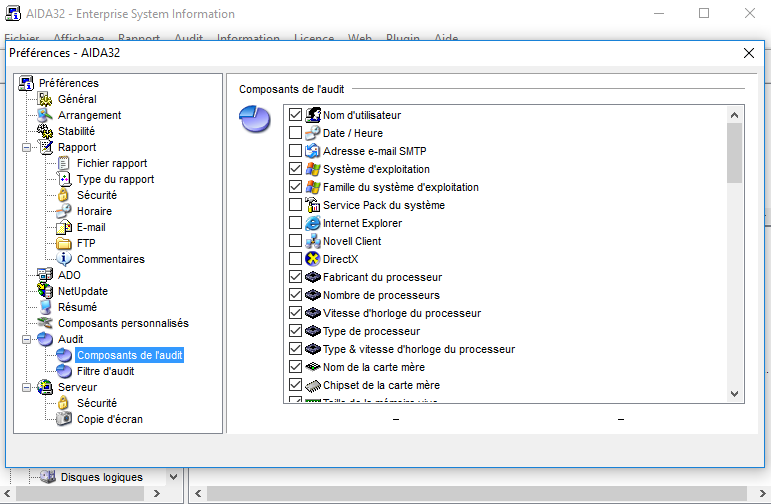Collapse the Serveur tree node
The width and height of the screenshot is (771, 504).
click(x=27, y=387)
